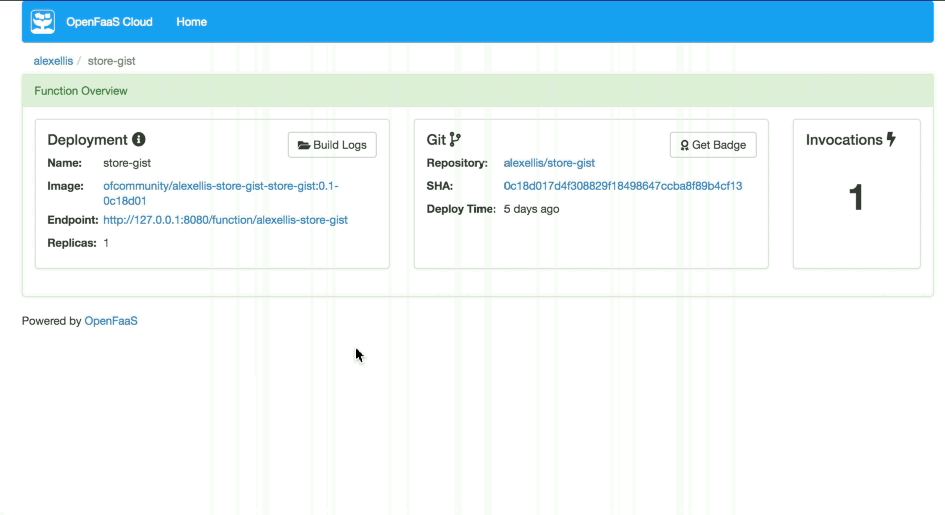Click the Replicas value 1
The height and width of the screenshot is (515, 945).
tap(106, 243)
